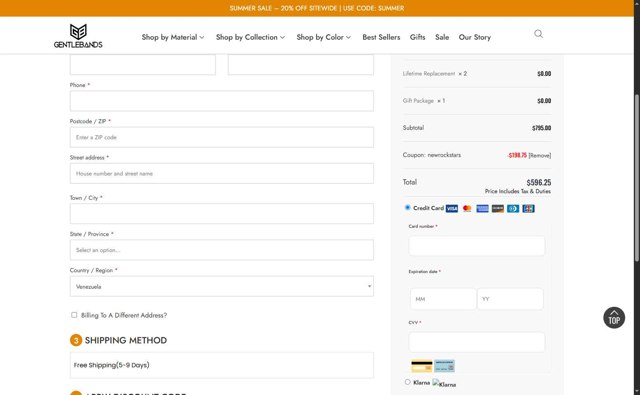The width and height of the screenshot is (640, 395).
Task: Click the Visa card icon
Action: (451, 209)
